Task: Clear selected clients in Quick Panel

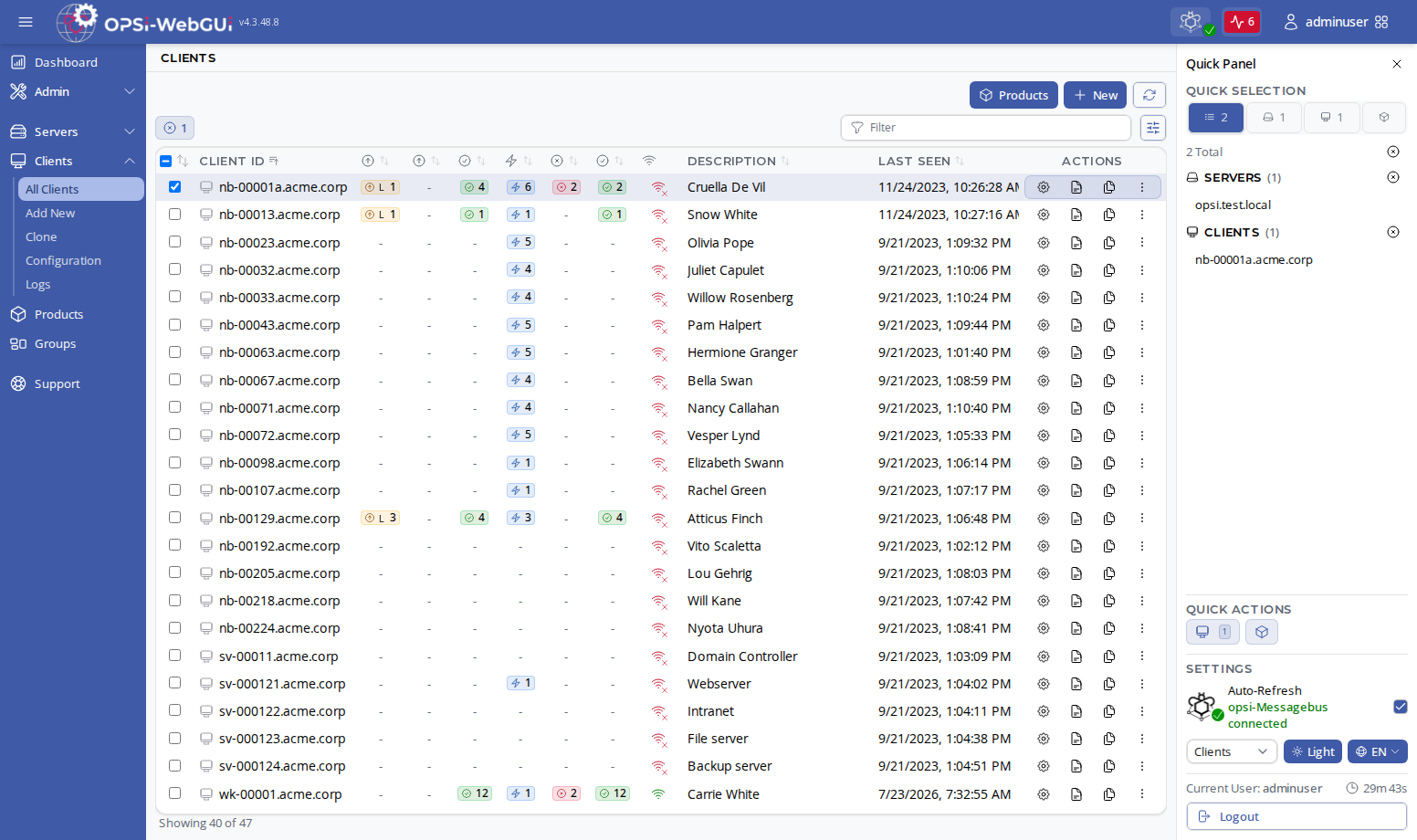Action: coord(1393,232)
